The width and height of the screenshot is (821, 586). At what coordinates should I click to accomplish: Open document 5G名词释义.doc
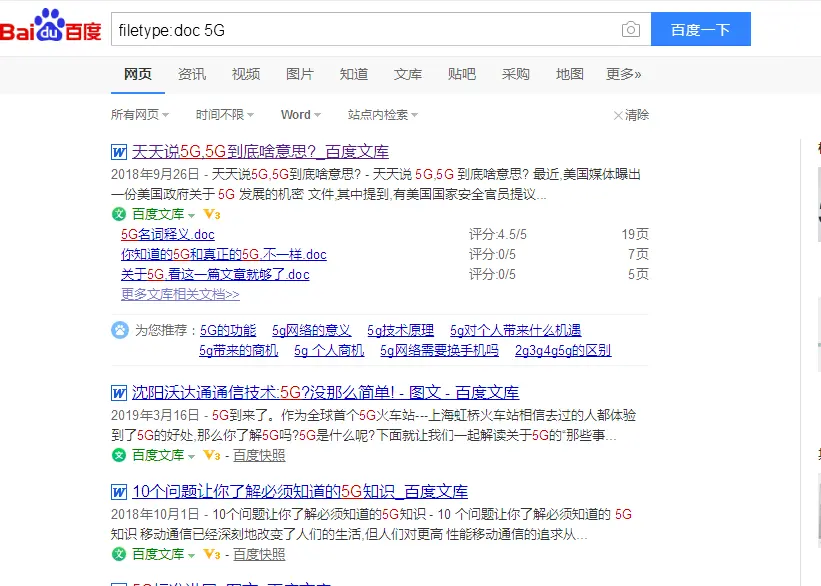point(168,234)
